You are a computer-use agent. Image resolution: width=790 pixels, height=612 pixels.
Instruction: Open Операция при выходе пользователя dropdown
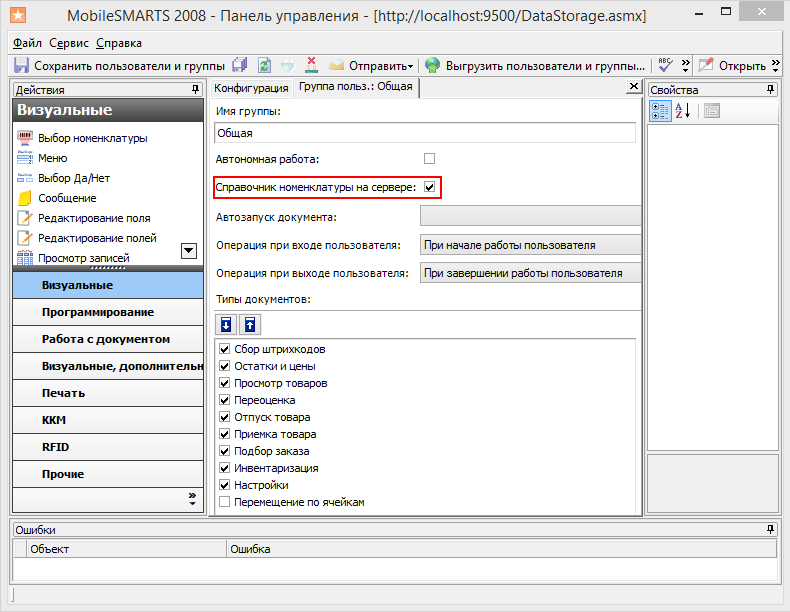click(x=530, y=273)
